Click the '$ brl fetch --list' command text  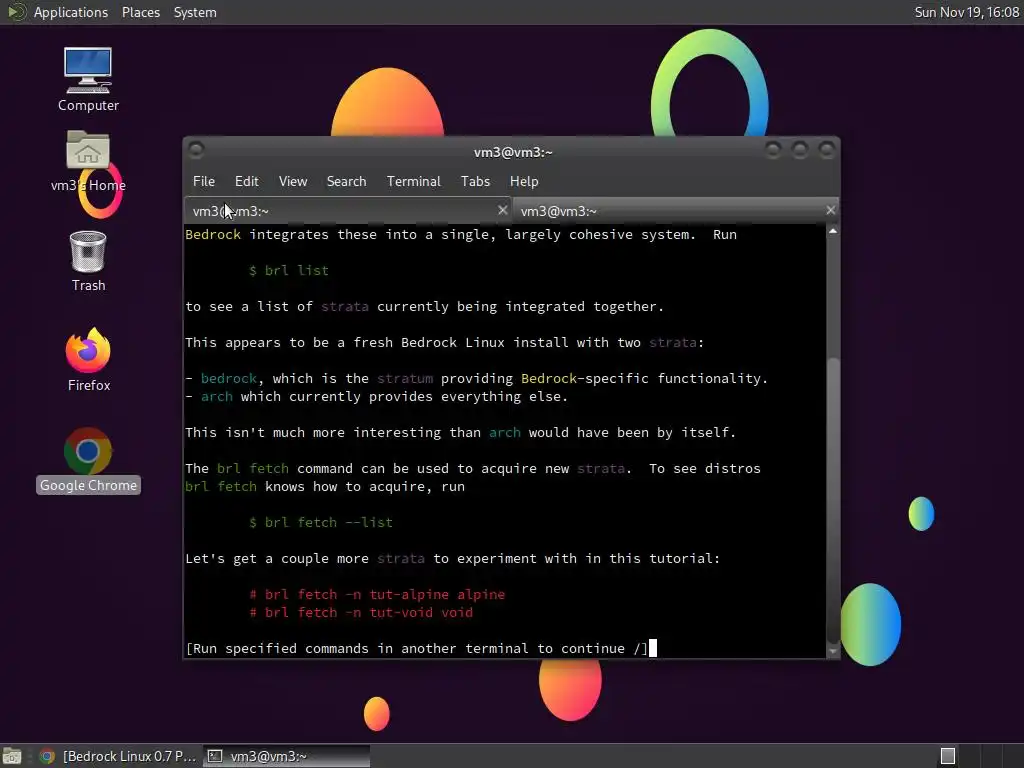[x=321, y=522]
